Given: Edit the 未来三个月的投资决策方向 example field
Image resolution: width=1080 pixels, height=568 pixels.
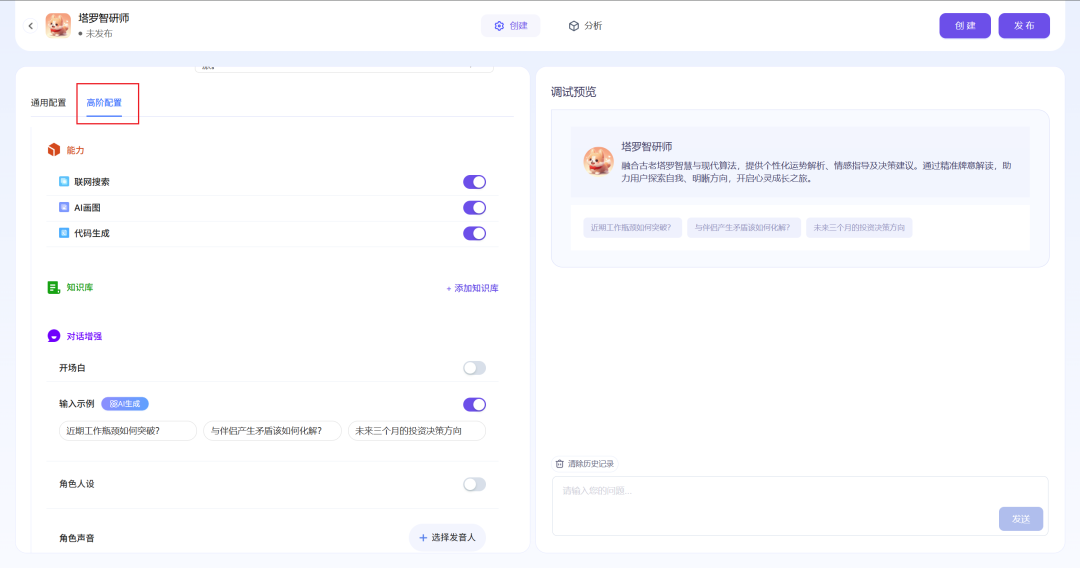Looking at the screenshot, I should tap(417, 431).
